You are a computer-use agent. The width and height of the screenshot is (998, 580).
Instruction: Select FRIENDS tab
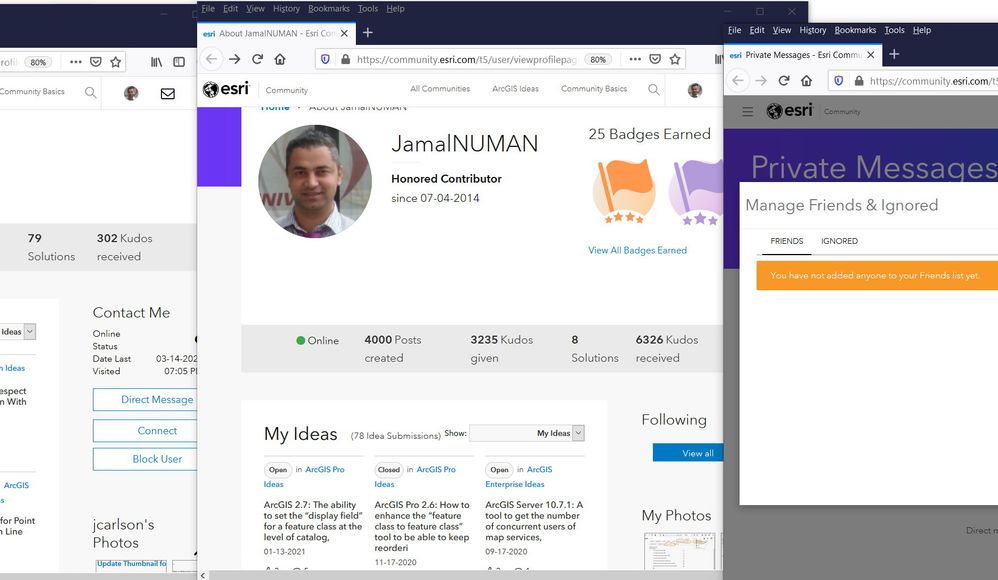pos(787,241)
